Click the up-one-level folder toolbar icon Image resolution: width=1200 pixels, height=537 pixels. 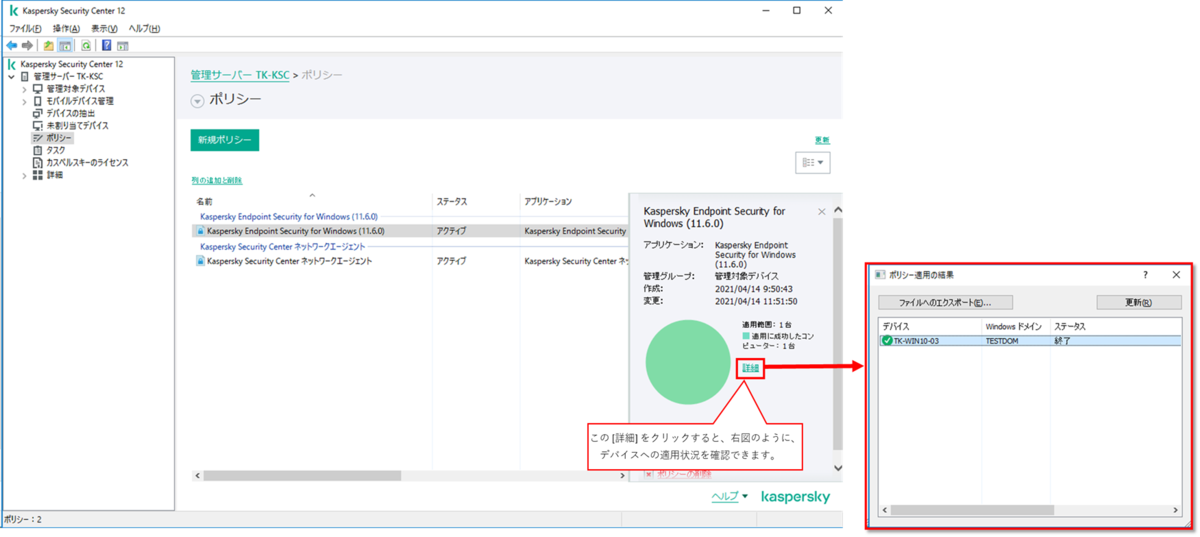[48, 45]
